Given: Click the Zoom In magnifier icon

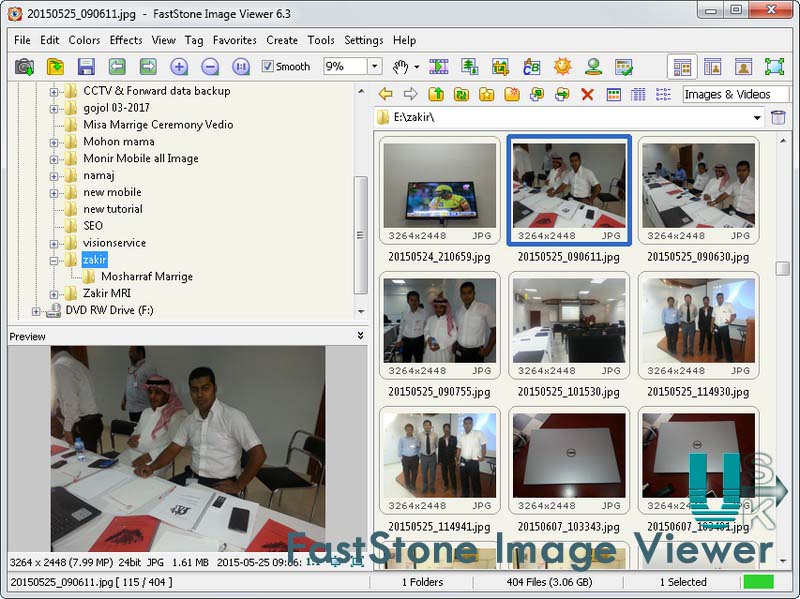Looking at the screenshot, I should click(x=178, y=66).
